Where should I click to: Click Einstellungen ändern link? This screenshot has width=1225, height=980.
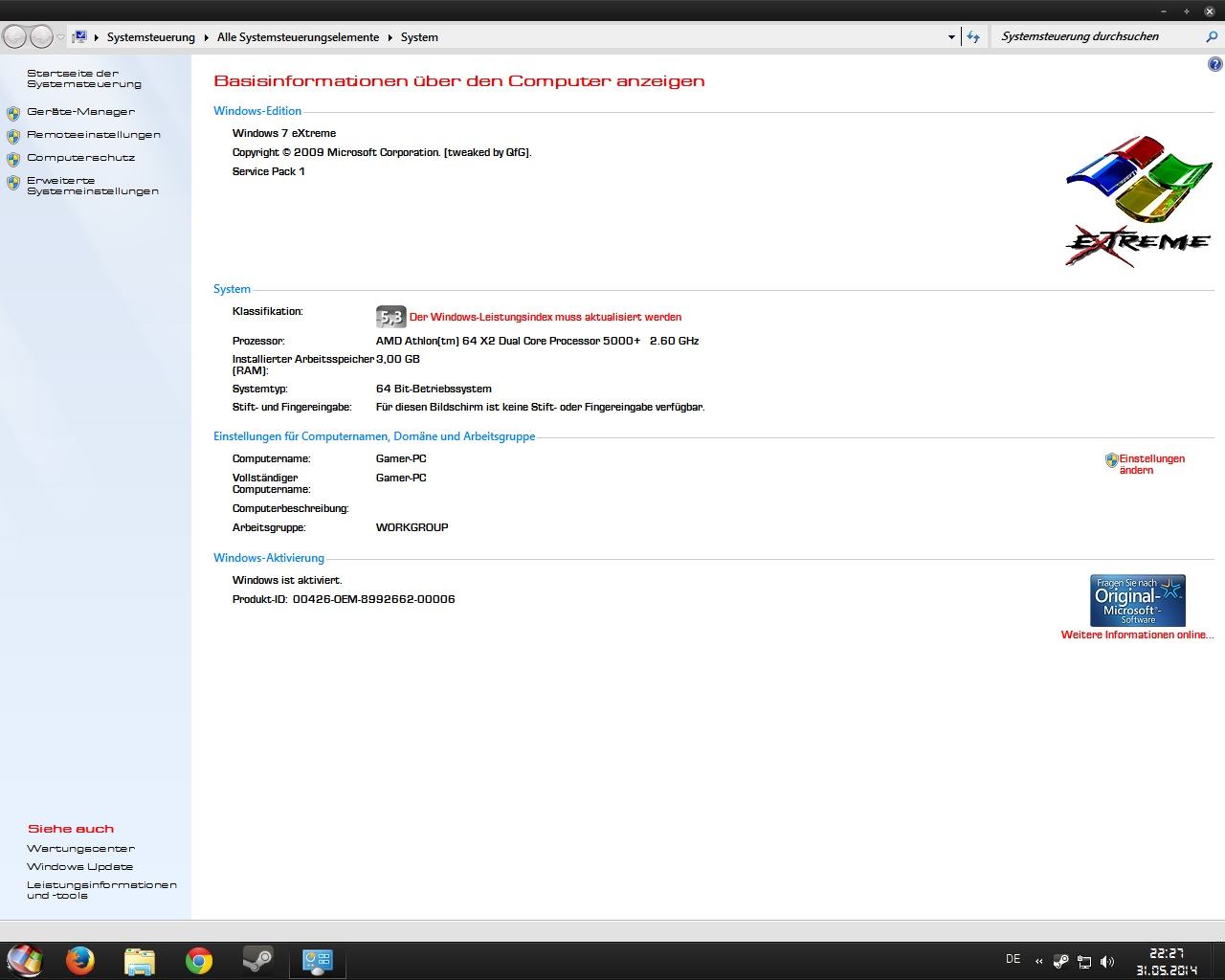click(1152, 464)
